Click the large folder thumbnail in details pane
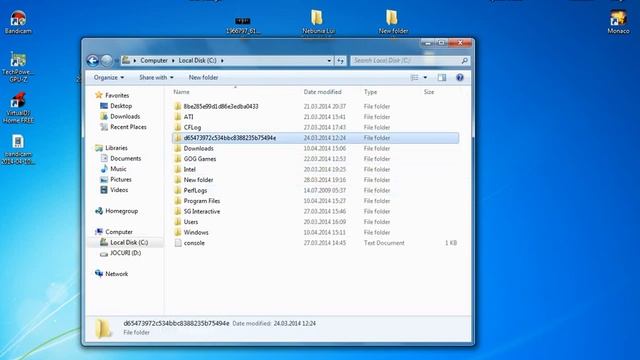This screenshot has width=640, height=360. click(103, 328)
